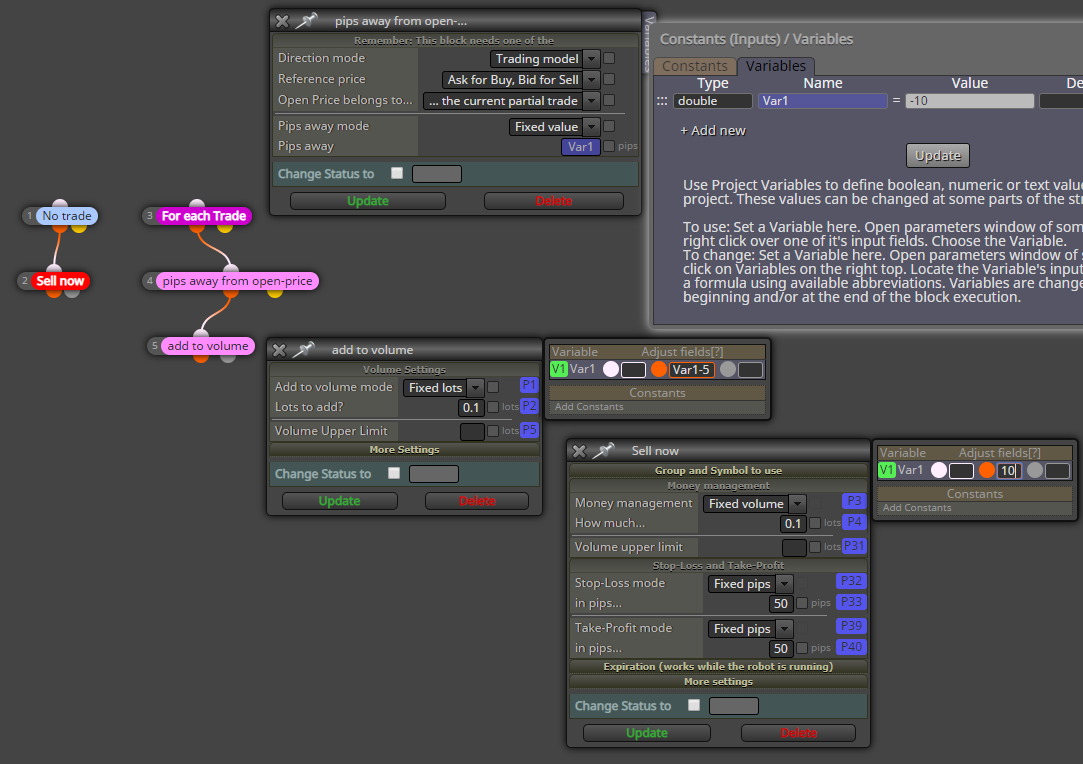Click the orange circle next to Var1-5 field
Image resolution: width=1083 pixels, height=764 pixels.
point(658,369)
